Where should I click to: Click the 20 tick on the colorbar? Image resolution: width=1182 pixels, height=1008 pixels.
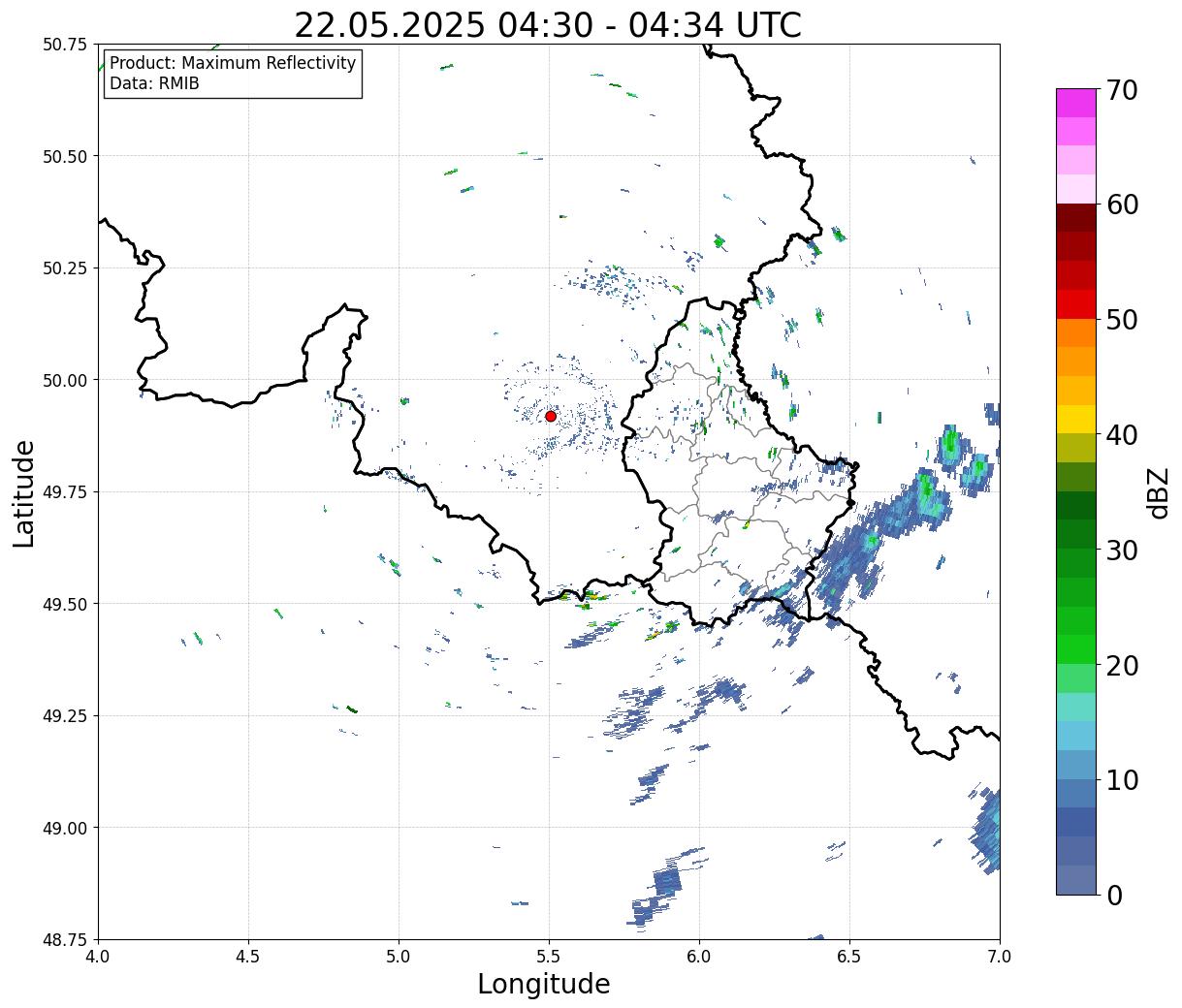pos(1120,665)
